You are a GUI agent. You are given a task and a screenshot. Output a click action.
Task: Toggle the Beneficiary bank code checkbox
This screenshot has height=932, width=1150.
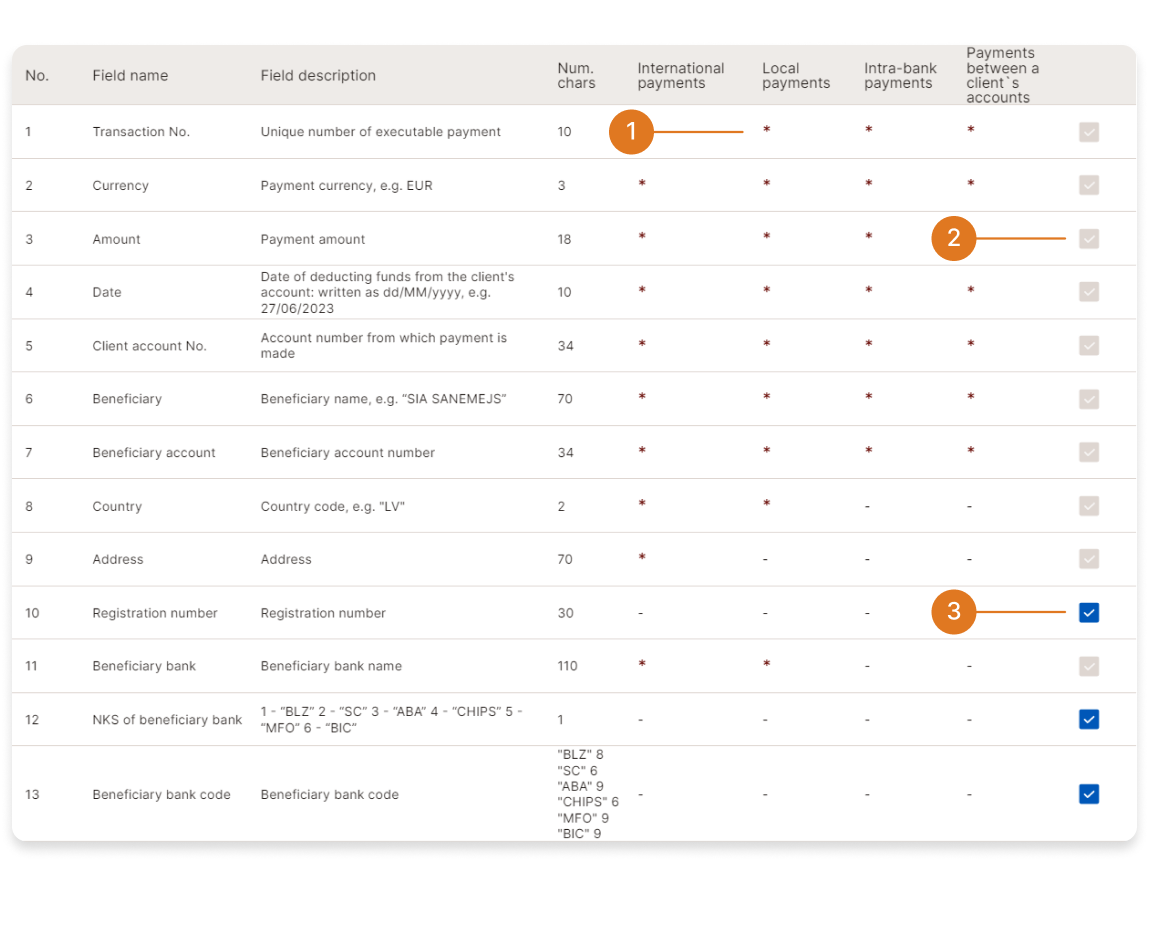(x=1089, y=794)
